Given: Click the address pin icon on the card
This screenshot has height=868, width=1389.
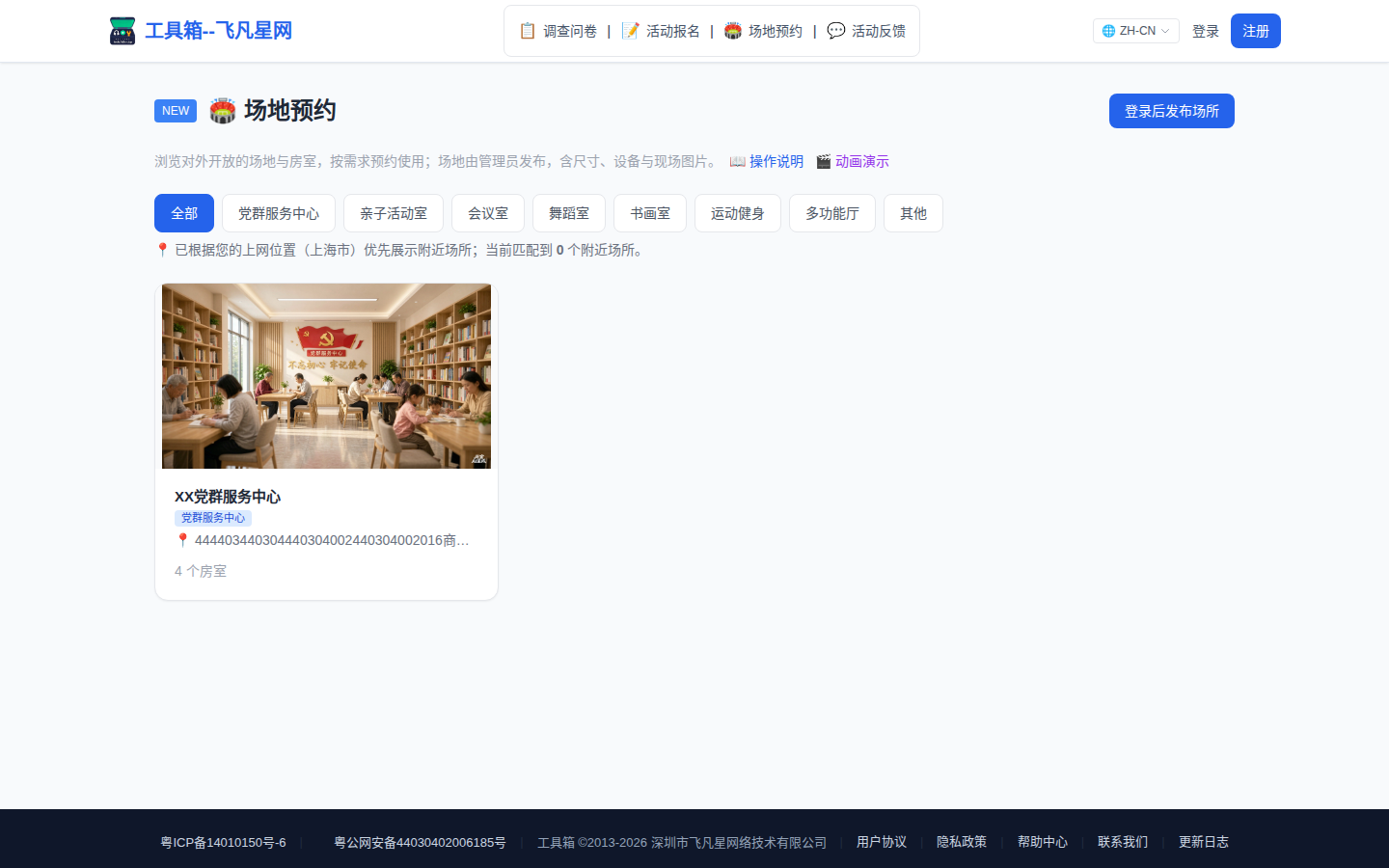Looking at the screenshot, I should tap(182, 540).
